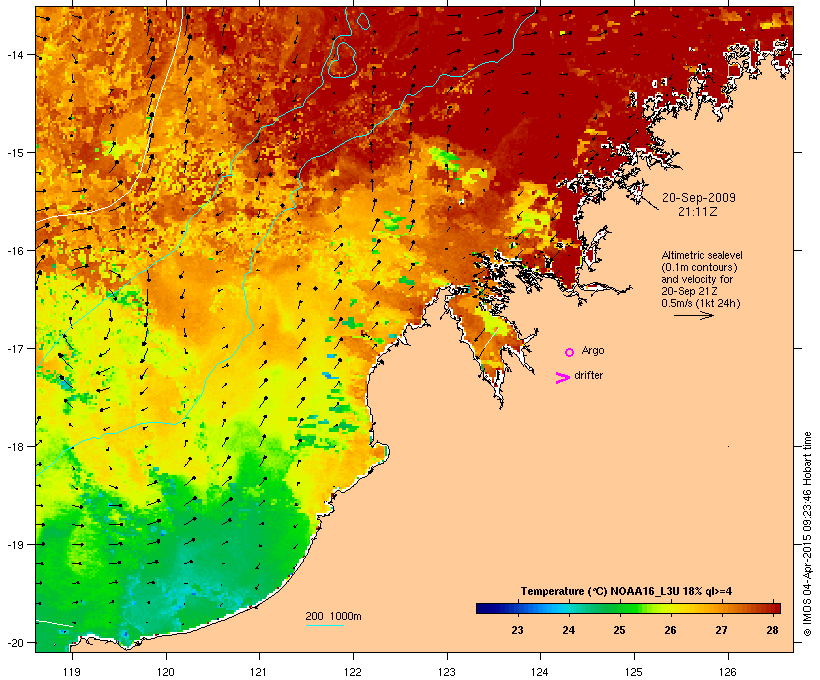Click the -14 latitude axis label
This screenshot has width=820, height=680.
15,55
